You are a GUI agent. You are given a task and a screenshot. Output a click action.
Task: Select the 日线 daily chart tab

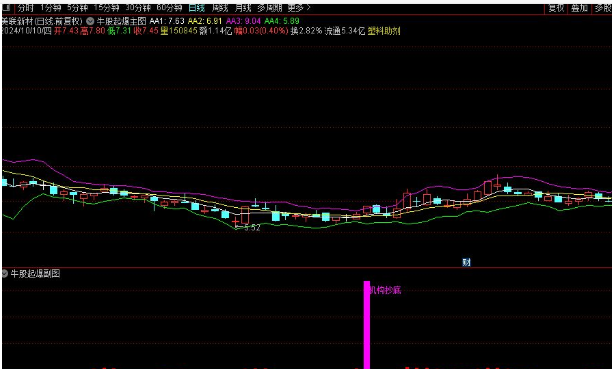tap(196, 8)
